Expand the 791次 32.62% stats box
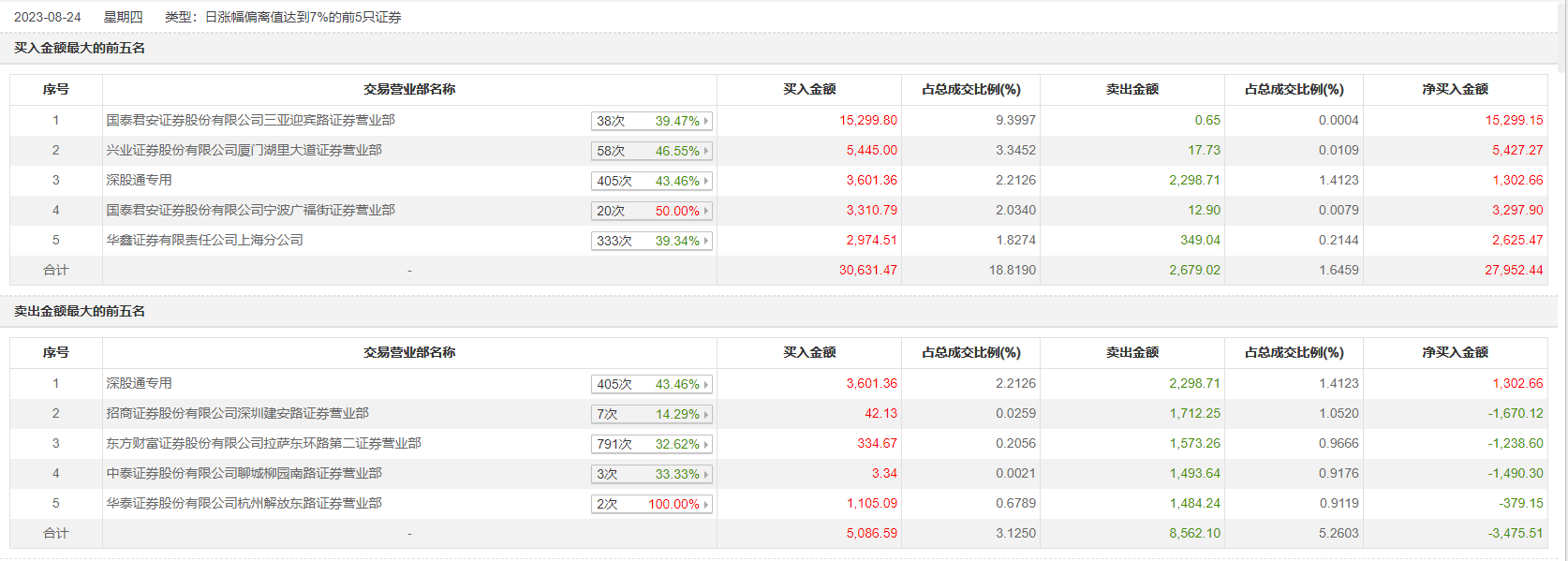 pyautogui.click(x=652, y=444)
